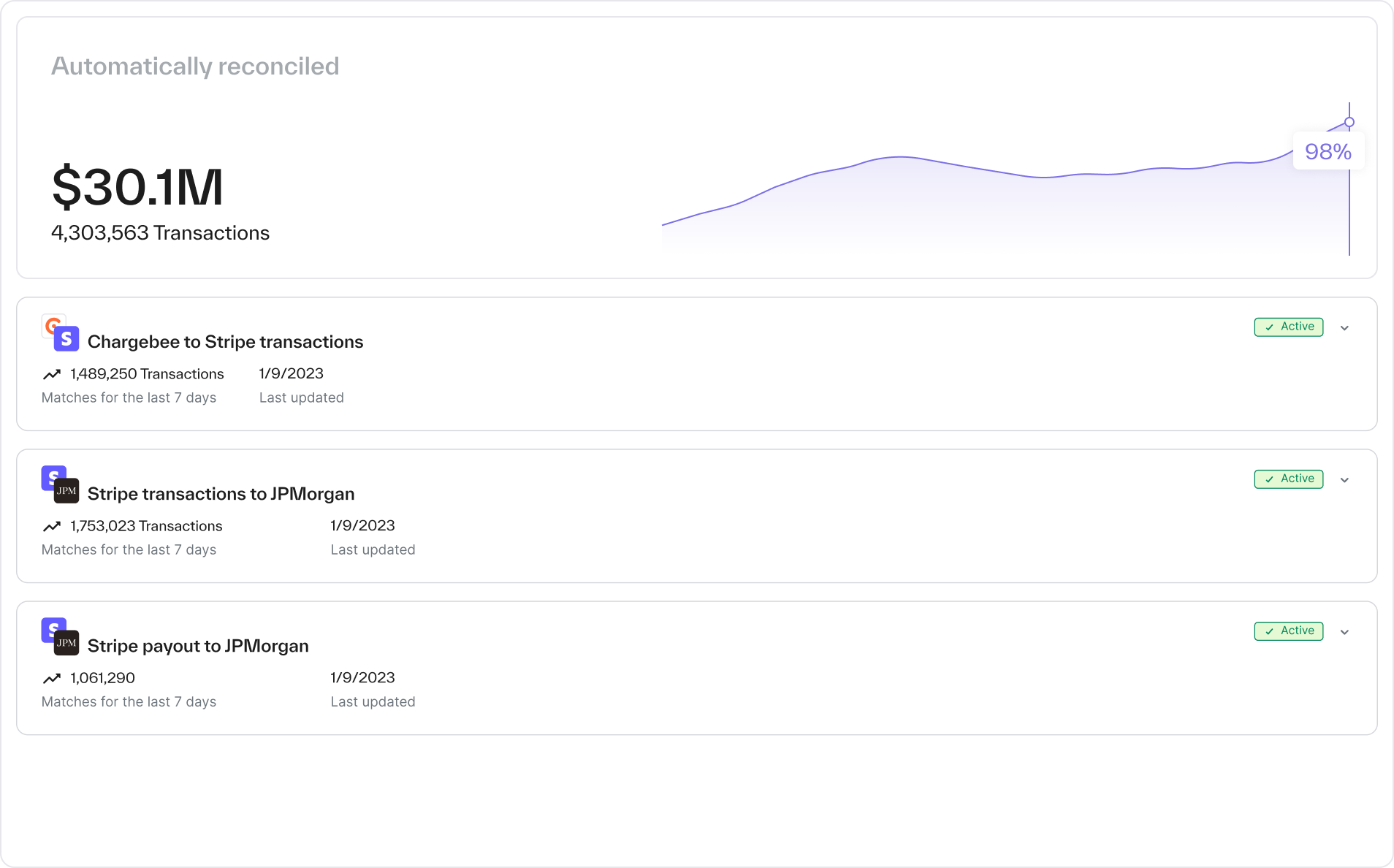Click the 98% chart tooltip label
This screenshot has height=868, width=1394.
pyautogui.click(x=1328, y=151)
